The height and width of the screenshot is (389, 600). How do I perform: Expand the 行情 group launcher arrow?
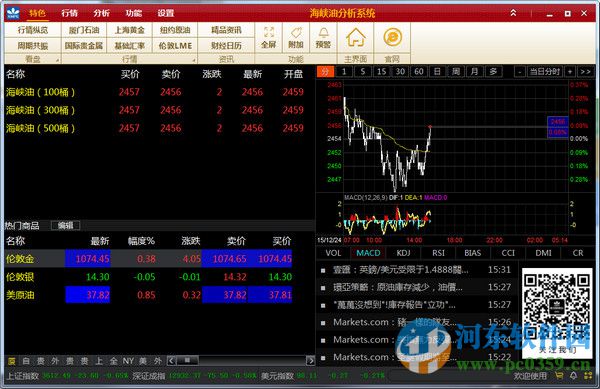[x=194, y=60]
